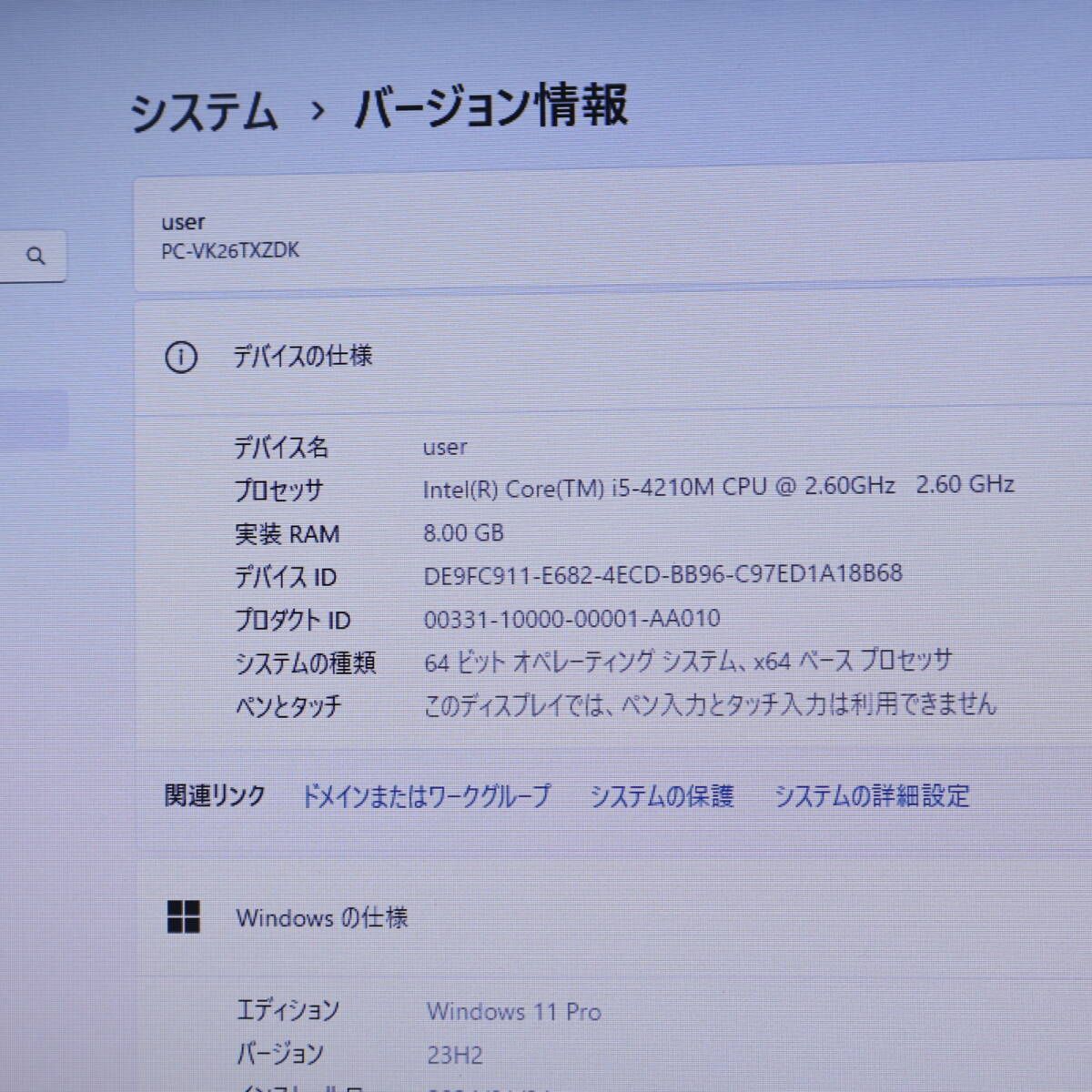Image resolution: width=1092 pixels, height=1092 pixels.
Task: Select the 8.00 GB RAM value
Action: [x=463, y=532]
